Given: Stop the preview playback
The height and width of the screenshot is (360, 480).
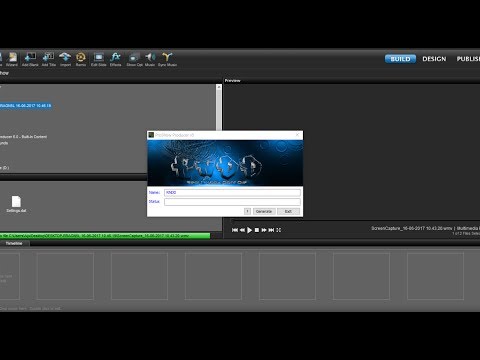Looking at the screenshot, I should 257,230.
